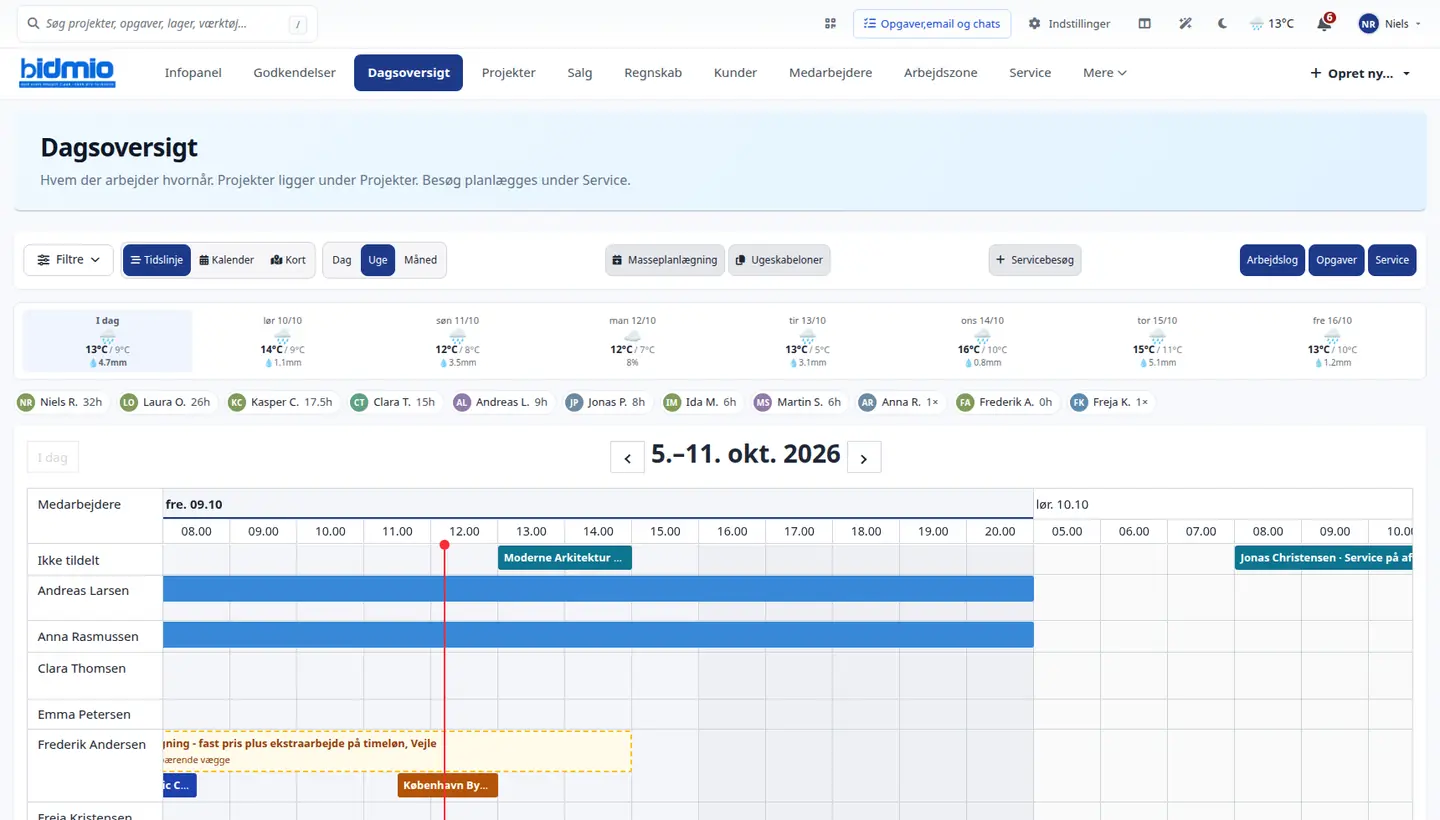Open the Opret ny dropdown

[1360, 73]
